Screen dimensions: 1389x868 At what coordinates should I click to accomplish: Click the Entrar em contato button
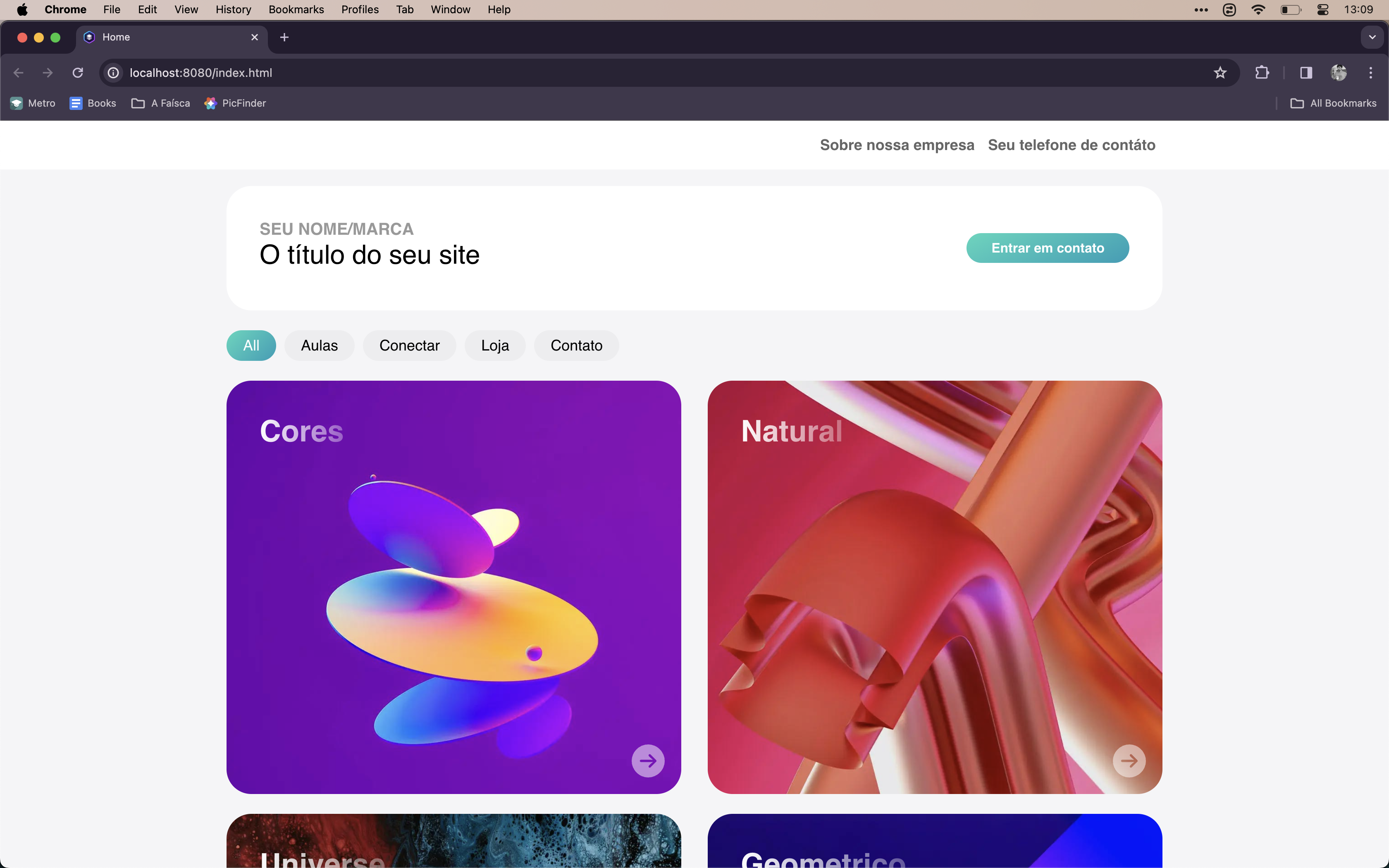click(1046, 248)
